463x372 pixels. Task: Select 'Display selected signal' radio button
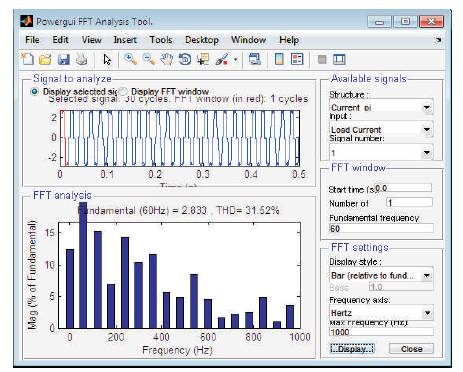34,91
